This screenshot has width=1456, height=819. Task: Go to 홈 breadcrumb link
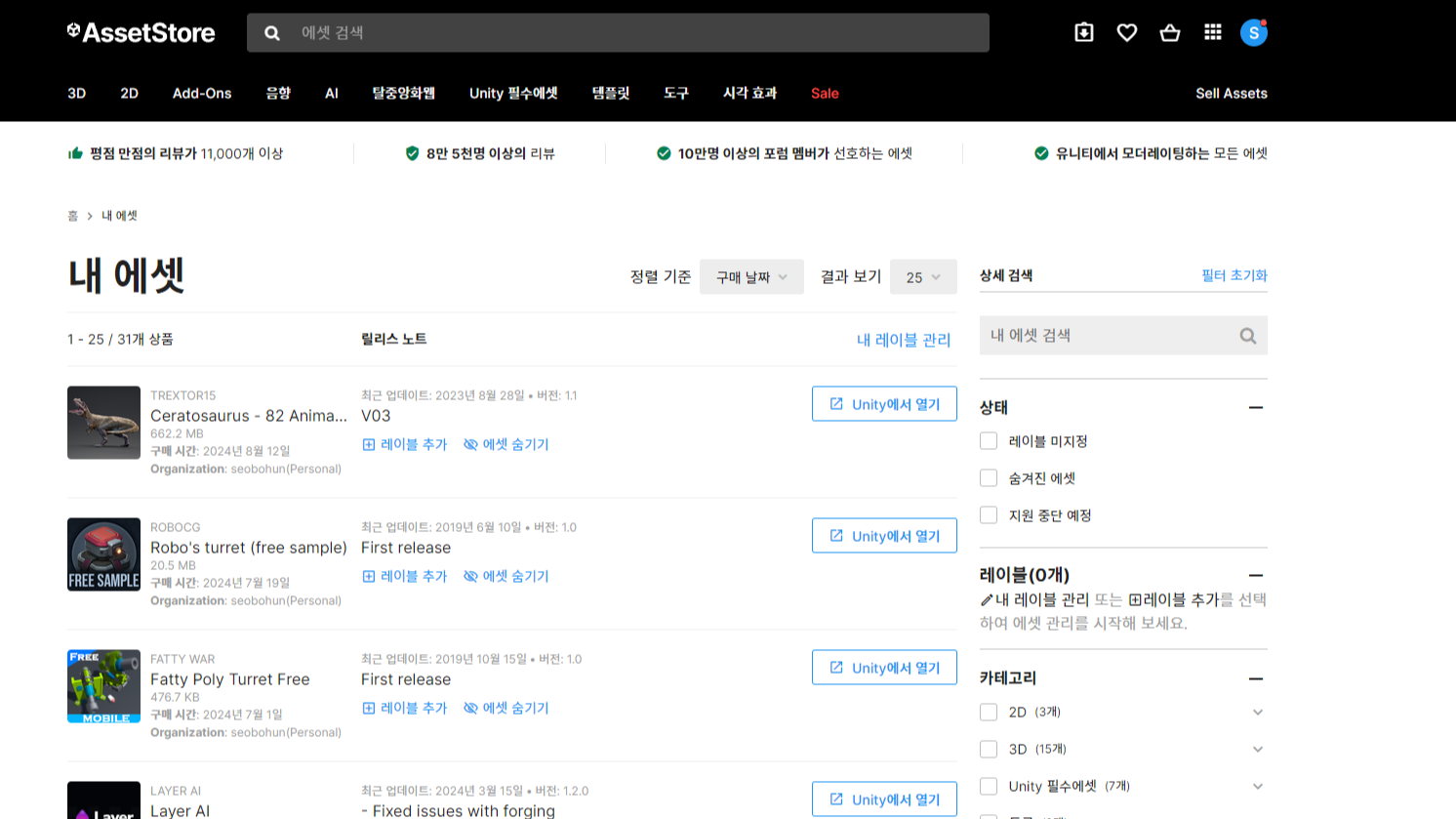tap(72, 216)
